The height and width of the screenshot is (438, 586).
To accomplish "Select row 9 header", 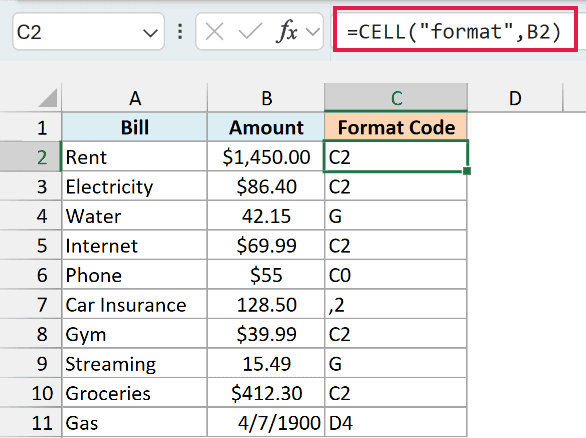I will coord(31,363).
